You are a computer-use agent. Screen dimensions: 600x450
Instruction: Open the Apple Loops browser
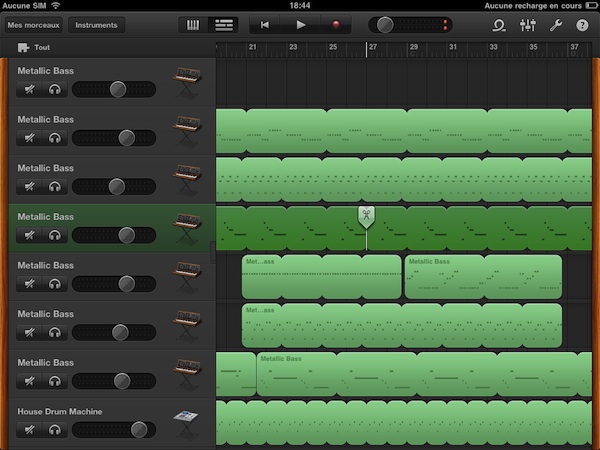point(499,26)
